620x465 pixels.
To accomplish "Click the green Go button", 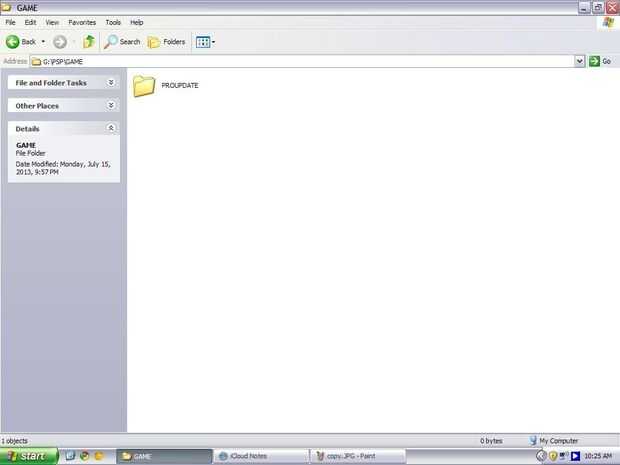I will pos(600,61).
